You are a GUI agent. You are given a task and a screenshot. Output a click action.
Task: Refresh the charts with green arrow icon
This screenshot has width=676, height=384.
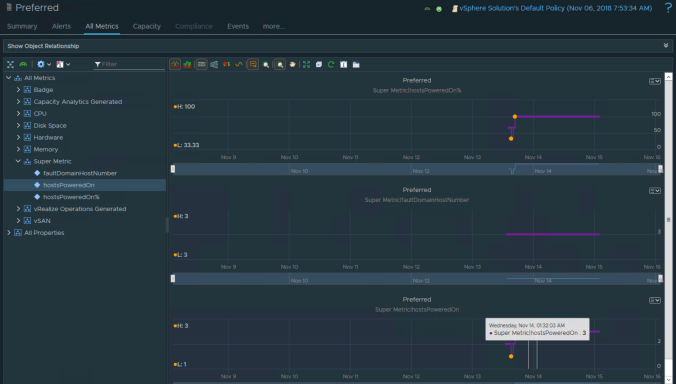point(331,65)
